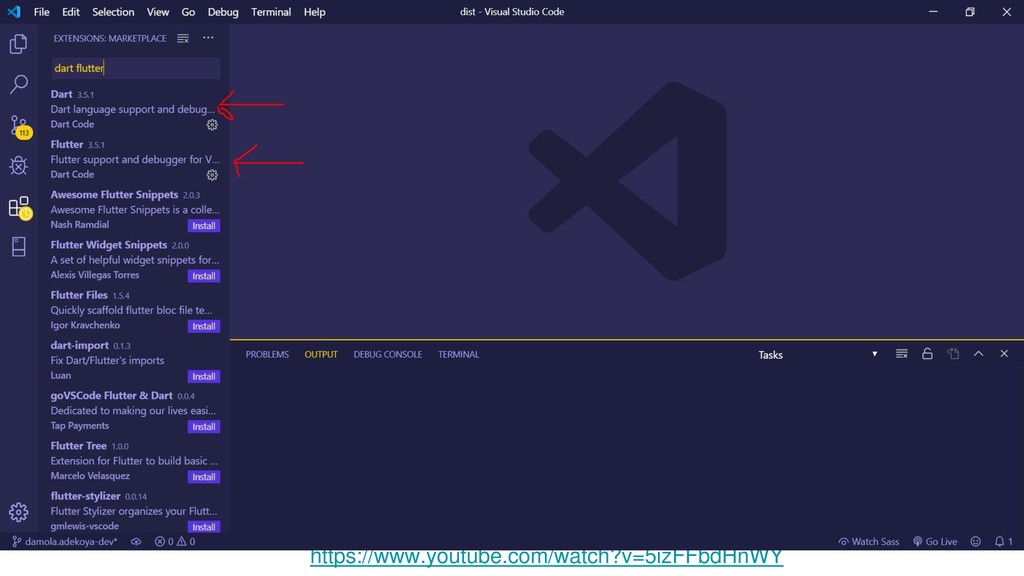Install dart-import extension
Screen dimensions: 1024x576
coord(204,376)
